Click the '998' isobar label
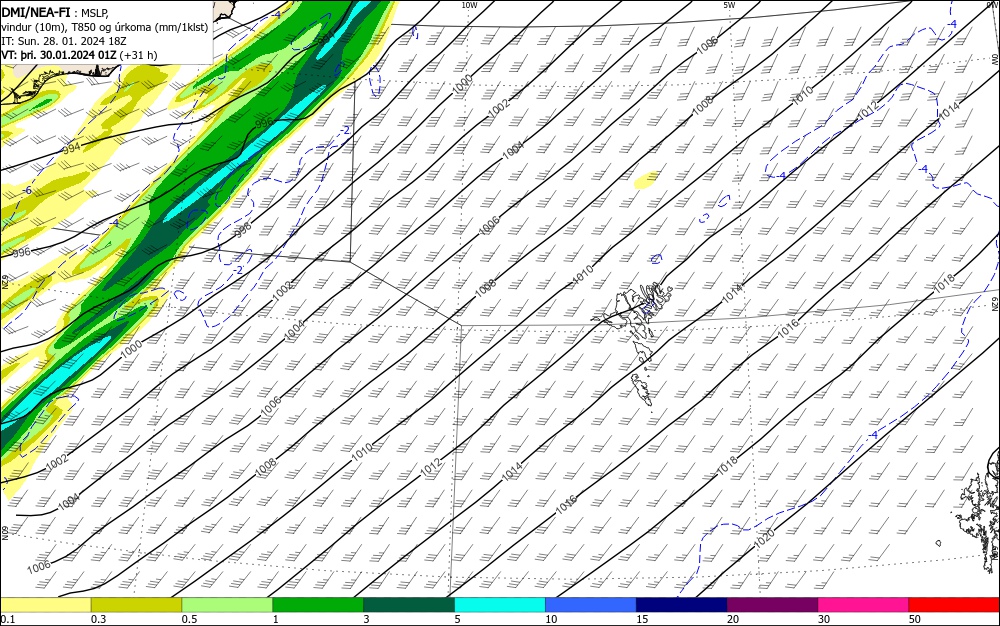Viewport: 1000px width, 626px height. coord(243,229)
